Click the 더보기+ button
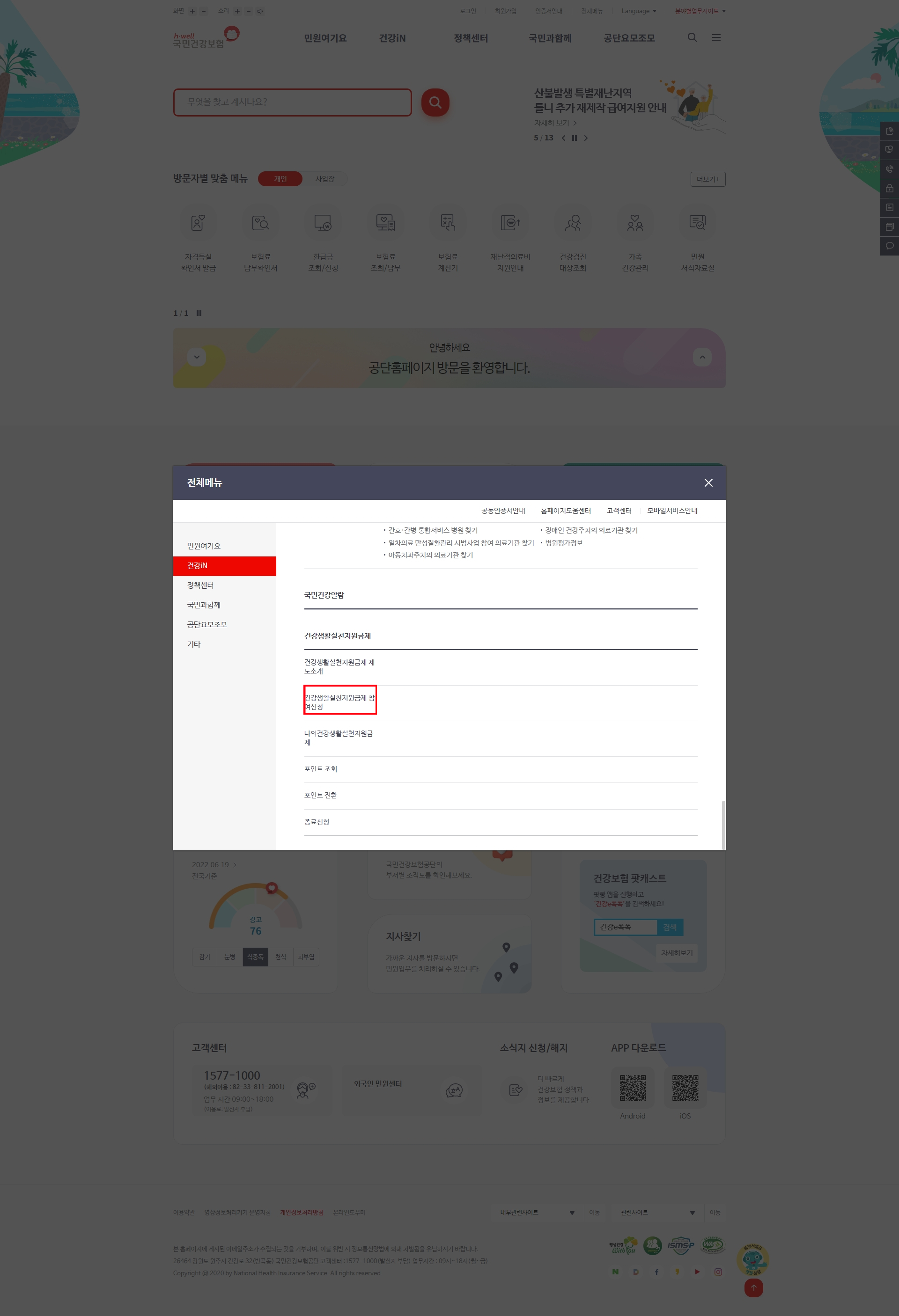This screenshot has height=1316, width=899. pos(707,179)
